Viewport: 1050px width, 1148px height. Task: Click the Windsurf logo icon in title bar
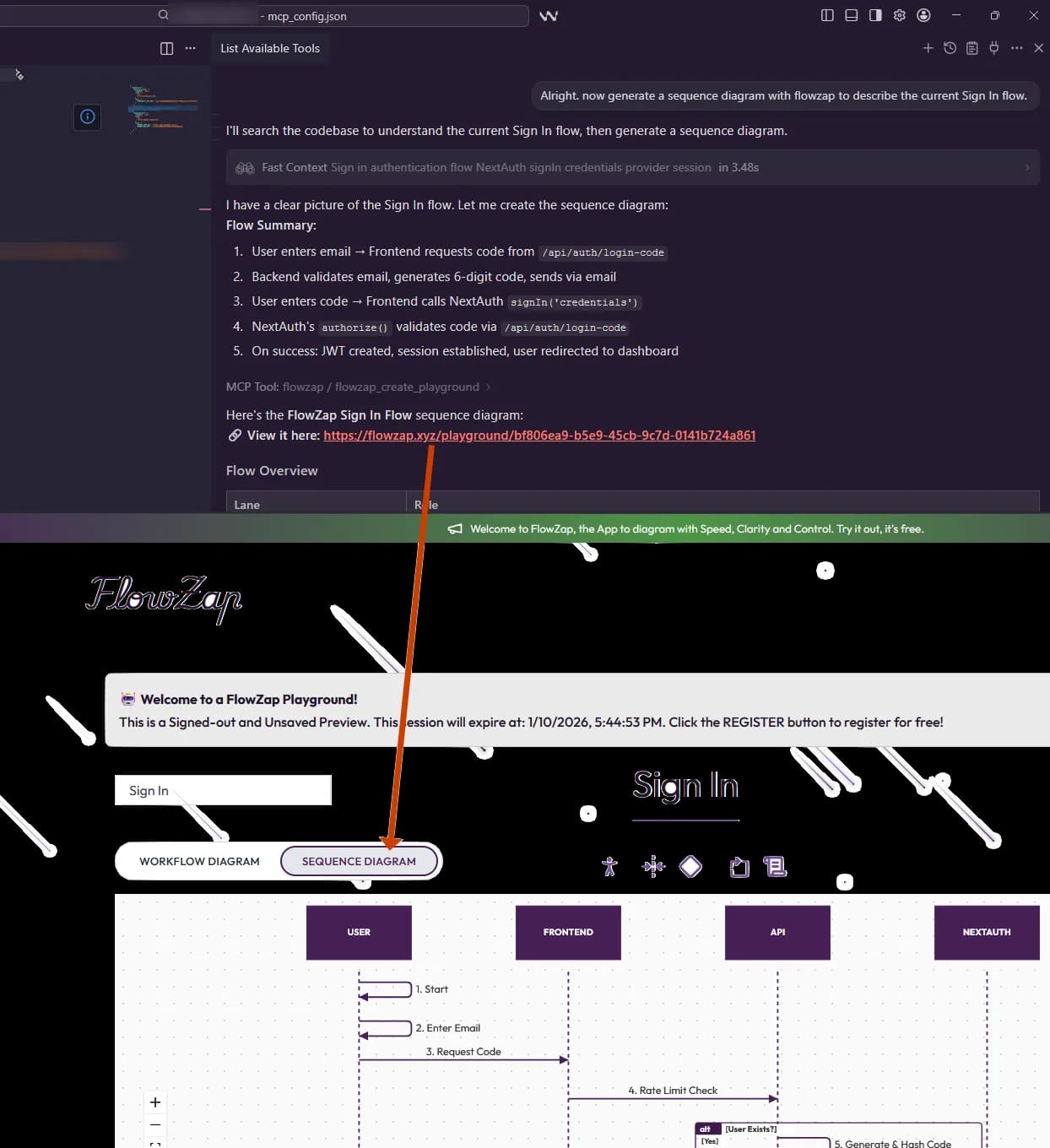tap(549, 15)
